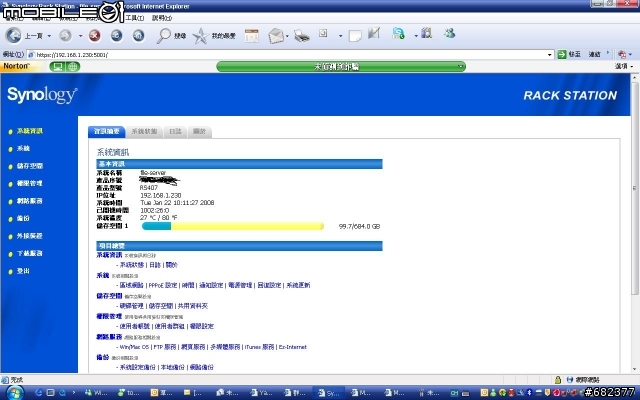This screenshot has width=640, height=400.
Task: Refresh the page in Internet Explorer
Action: pyautogui.click(x=116, y=36)
